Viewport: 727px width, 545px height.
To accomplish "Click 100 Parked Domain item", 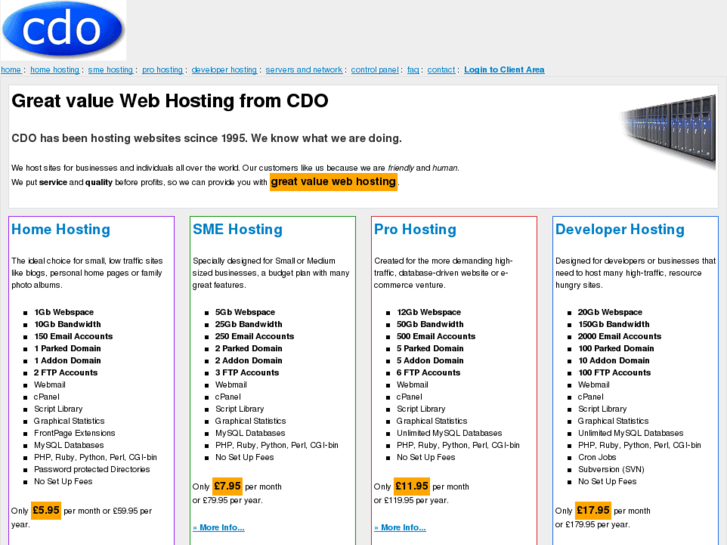I will click(x=616, y=348).
